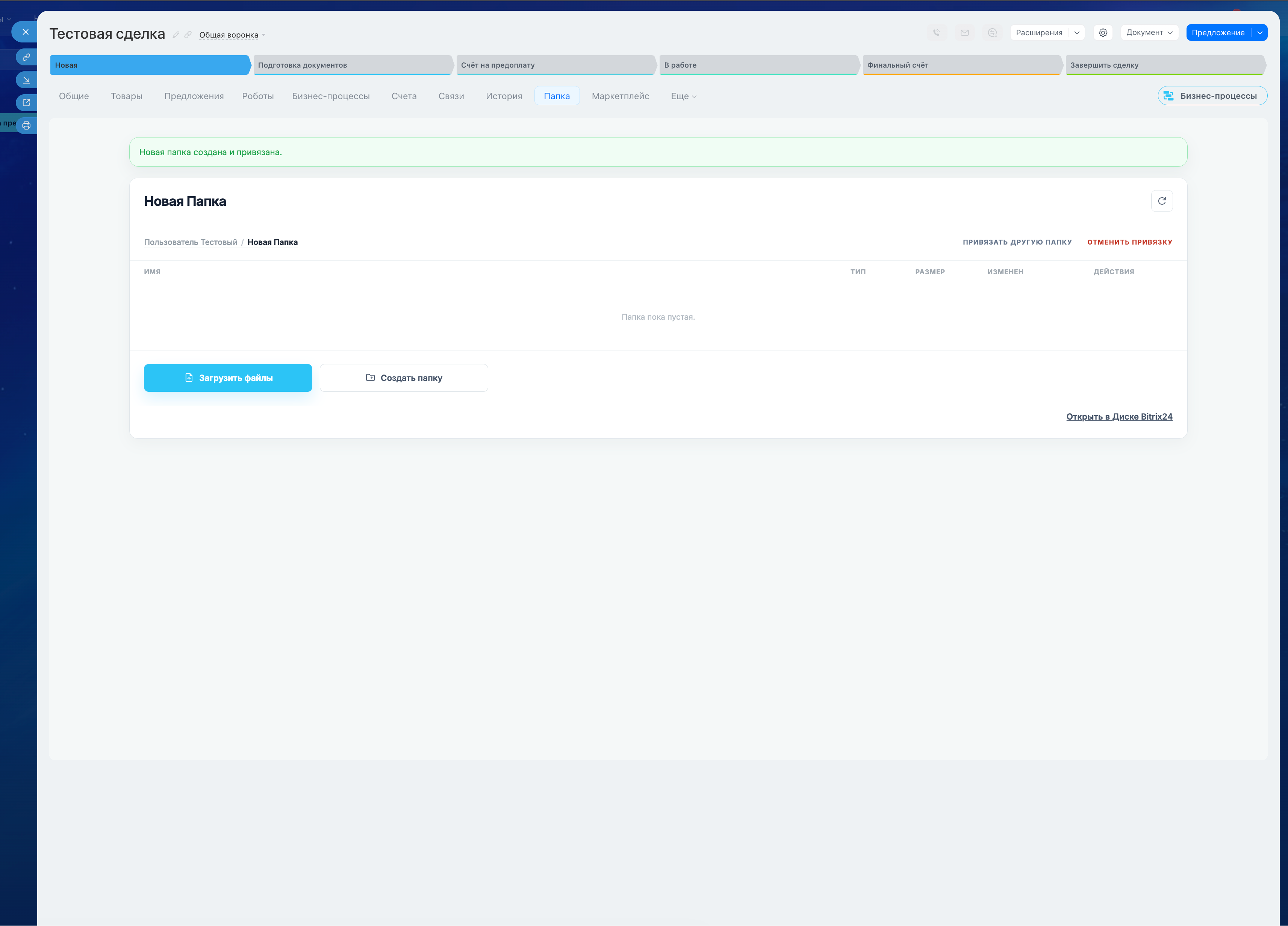Screen dimensions: 1288x926
Task: Expand the Расширения dropdown
Action: [1076, 33]
